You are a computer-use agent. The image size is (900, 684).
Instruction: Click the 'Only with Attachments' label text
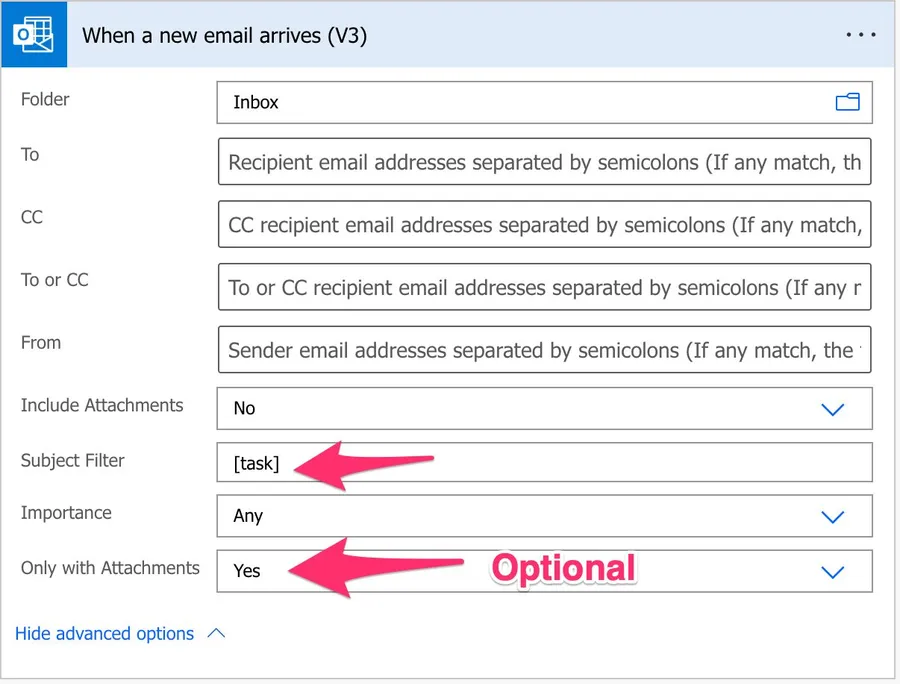click(x=110, y=568)
